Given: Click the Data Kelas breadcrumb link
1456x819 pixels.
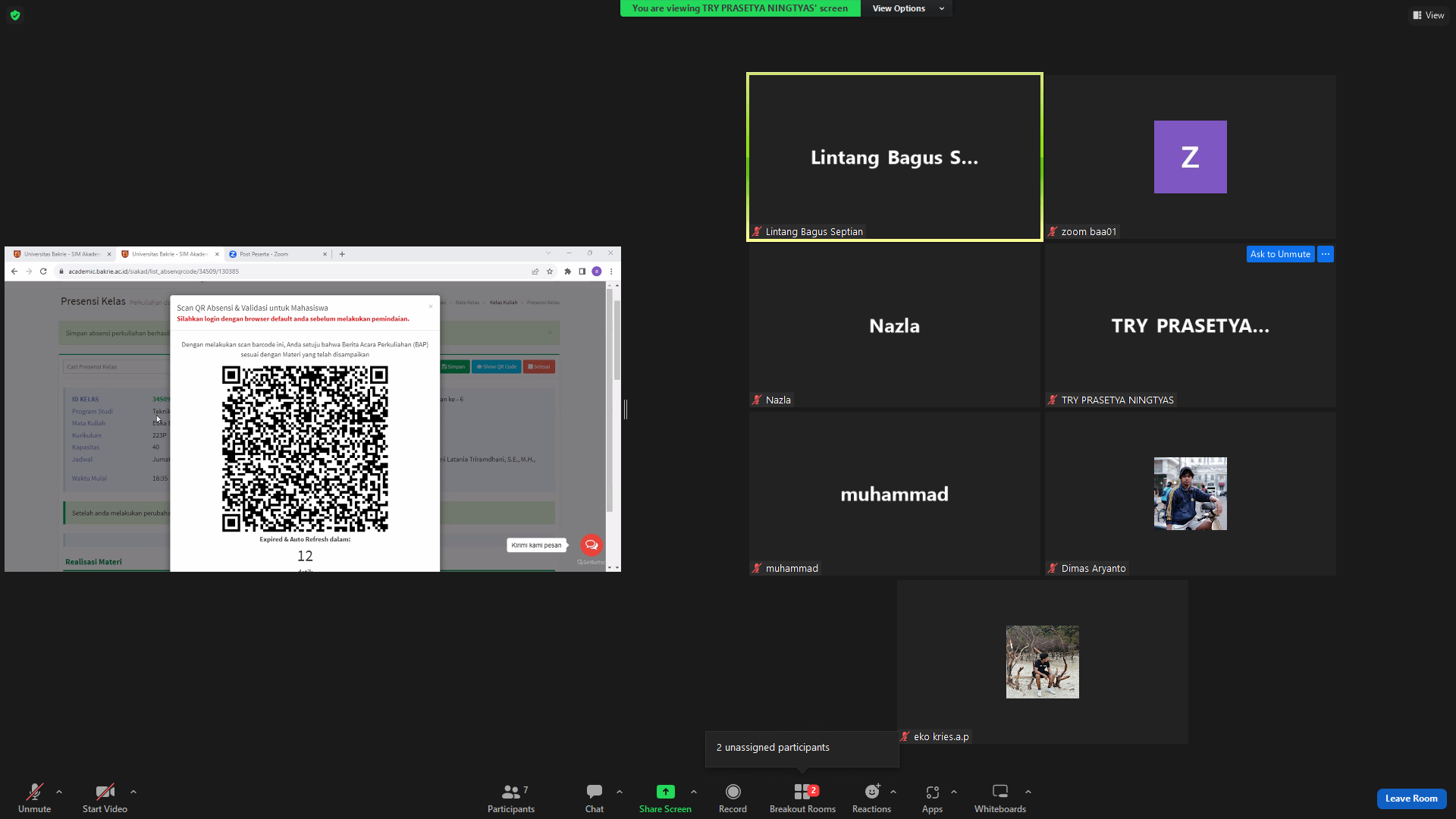Looking at the screenshot, I should click(467, 303).
